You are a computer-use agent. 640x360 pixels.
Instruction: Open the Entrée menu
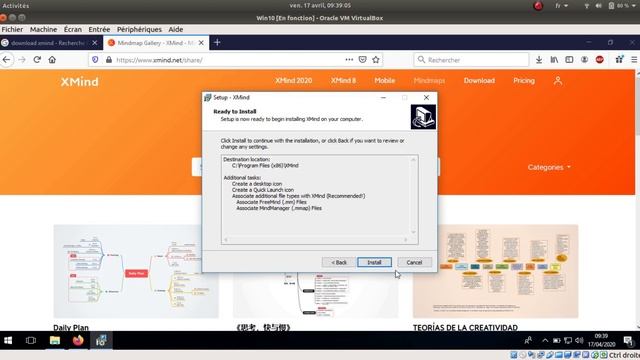[99, 29]
